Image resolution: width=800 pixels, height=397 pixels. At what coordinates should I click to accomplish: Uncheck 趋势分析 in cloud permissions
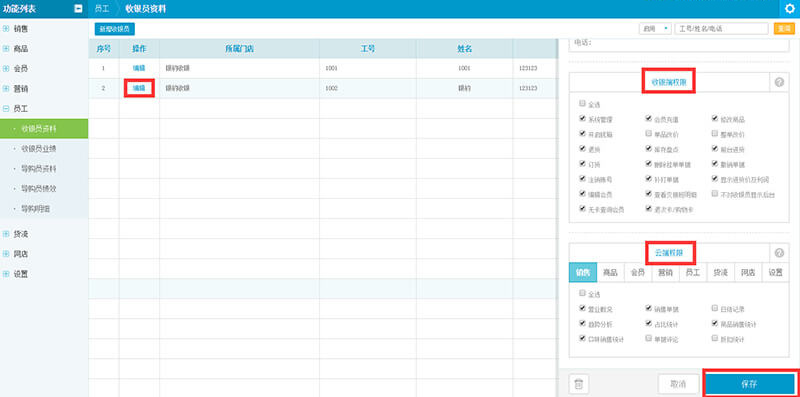coord(582,324)
